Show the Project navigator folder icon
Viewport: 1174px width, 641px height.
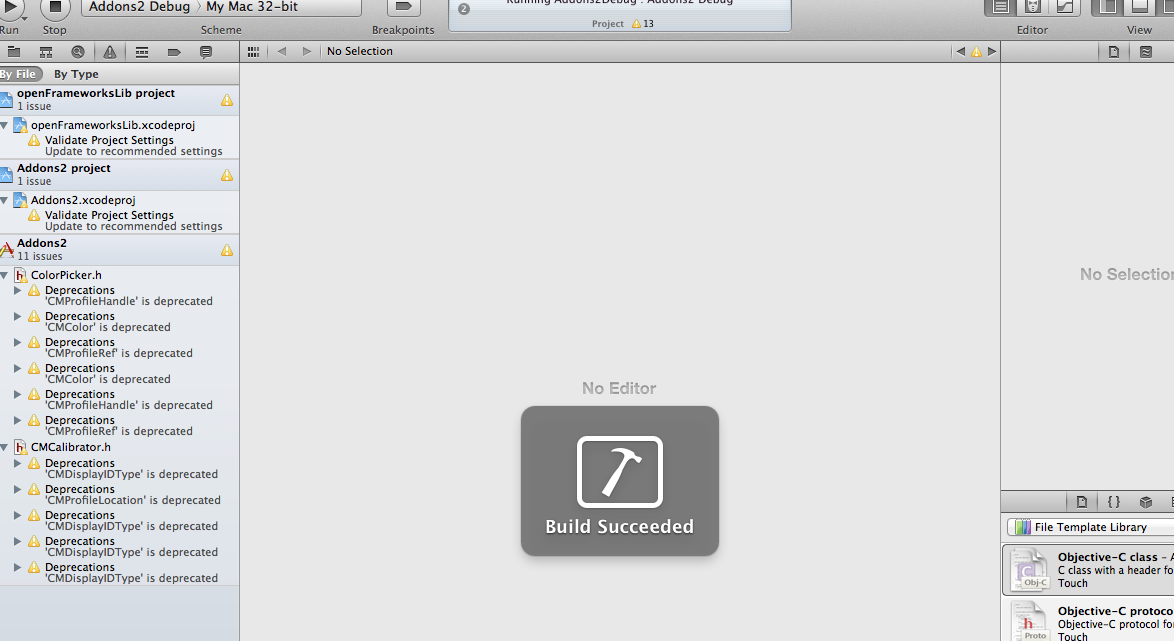(13, 52)
